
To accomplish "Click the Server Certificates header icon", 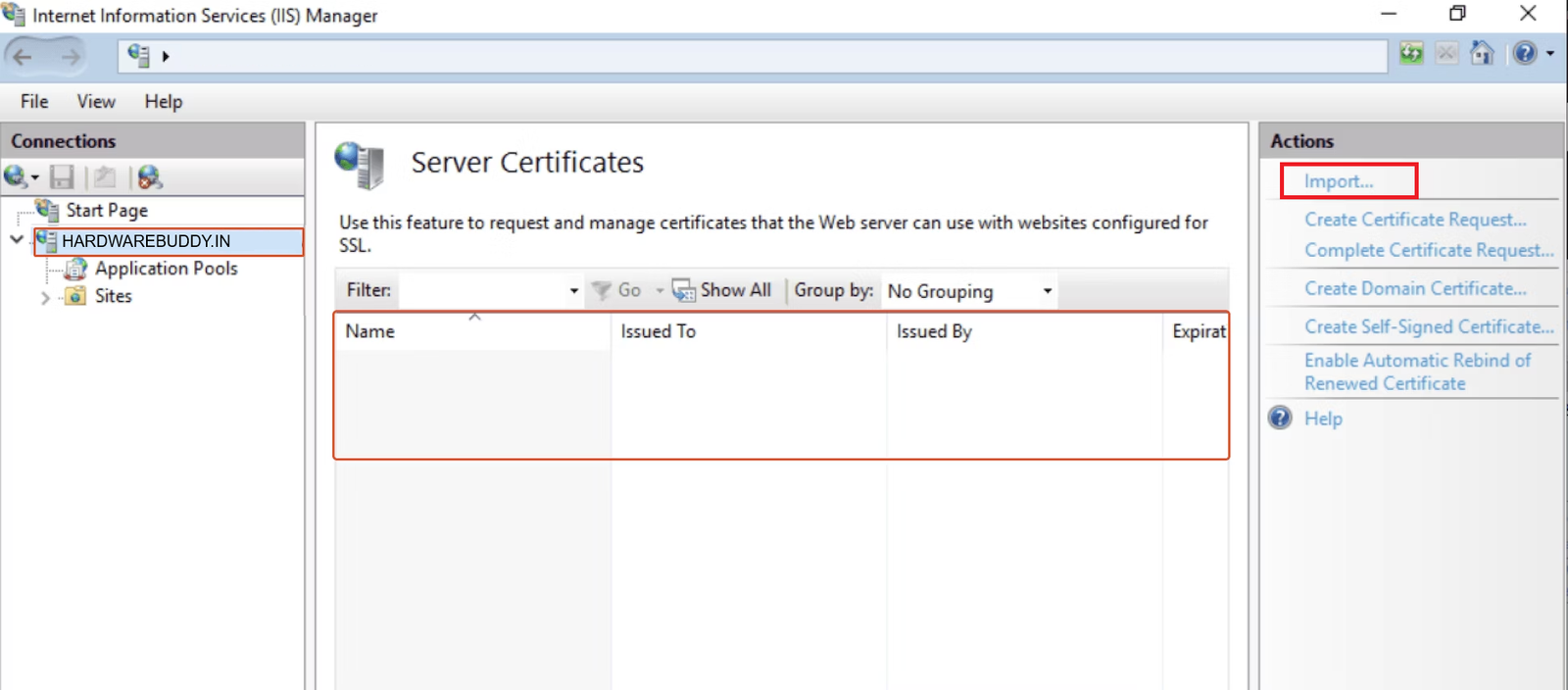I will click(x=360, y=165).
